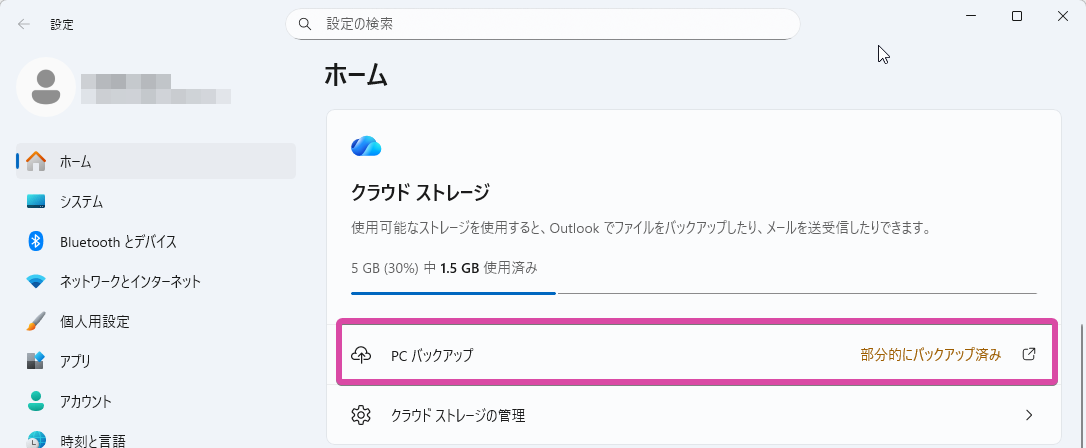Expand クラウド ストレージの管理 chevron arrow
Viewport: 1086px width, 448px height.
[1029, 415]
